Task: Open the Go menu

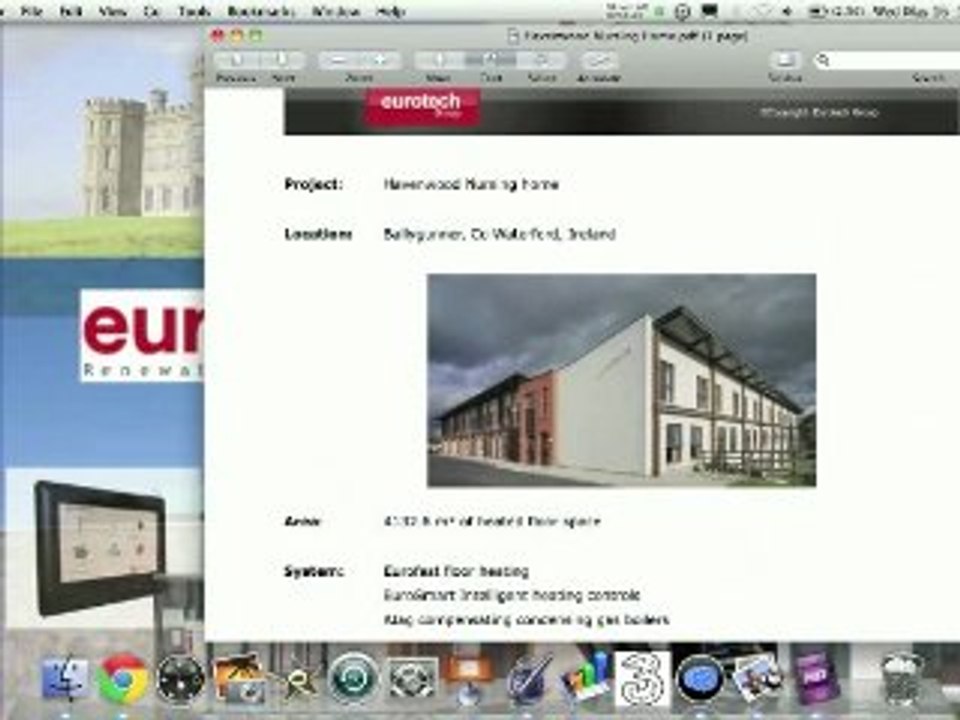Action: tap(151, 11)
